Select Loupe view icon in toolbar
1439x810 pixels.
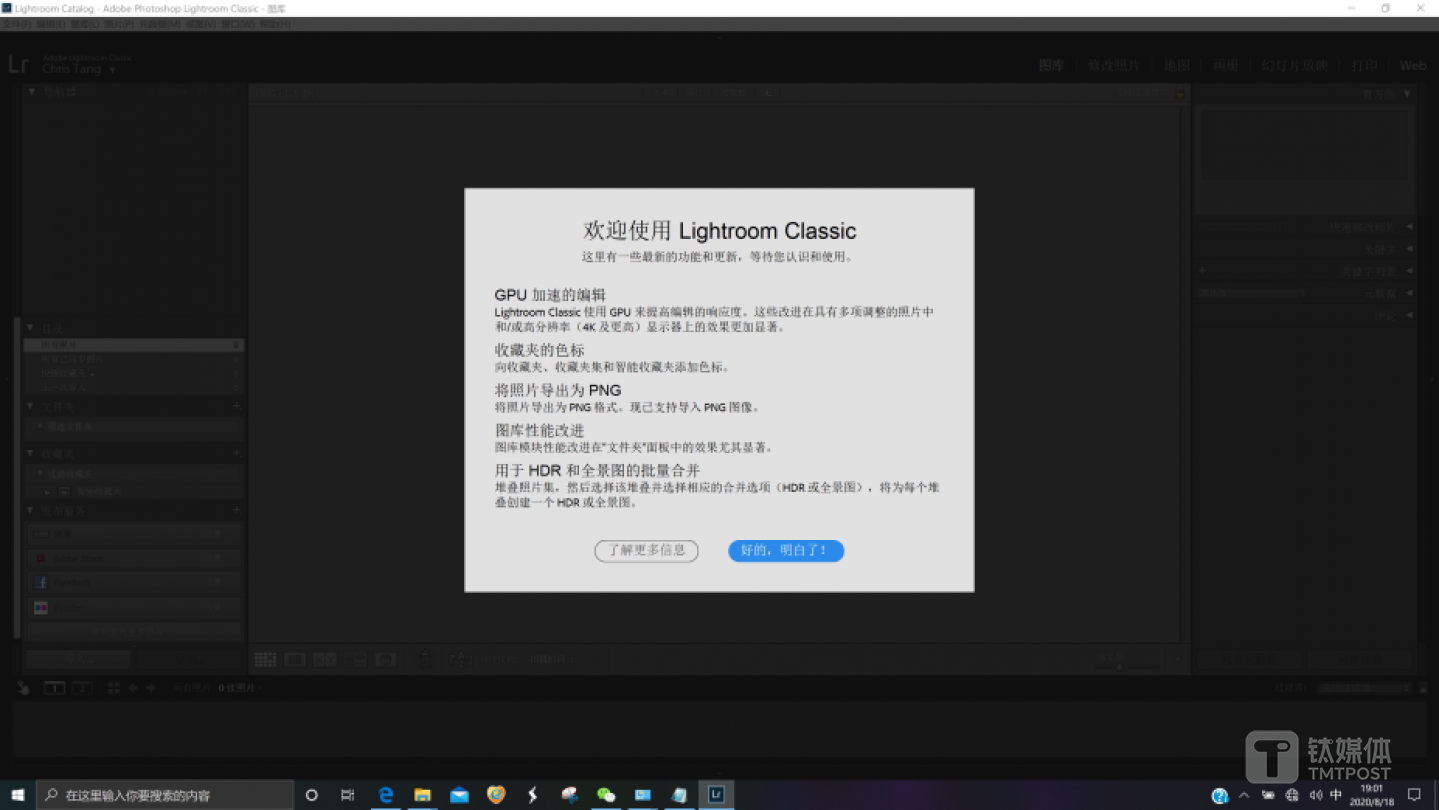(295, 660)
